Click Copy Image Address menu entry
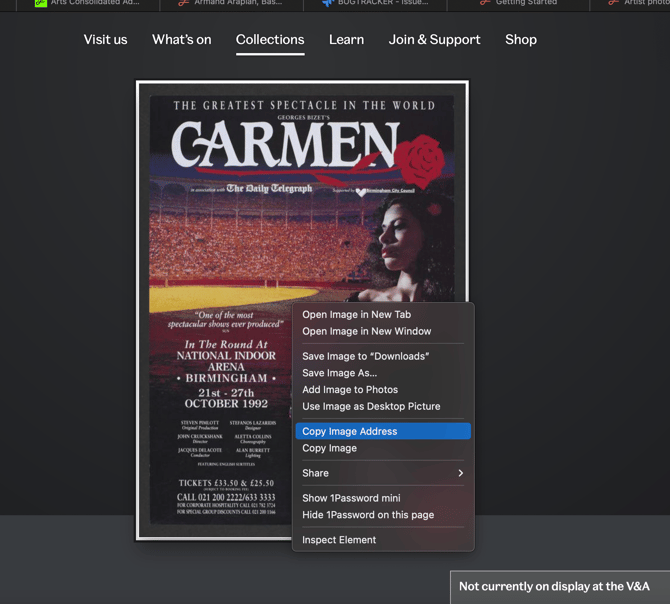 pos(383,431)
